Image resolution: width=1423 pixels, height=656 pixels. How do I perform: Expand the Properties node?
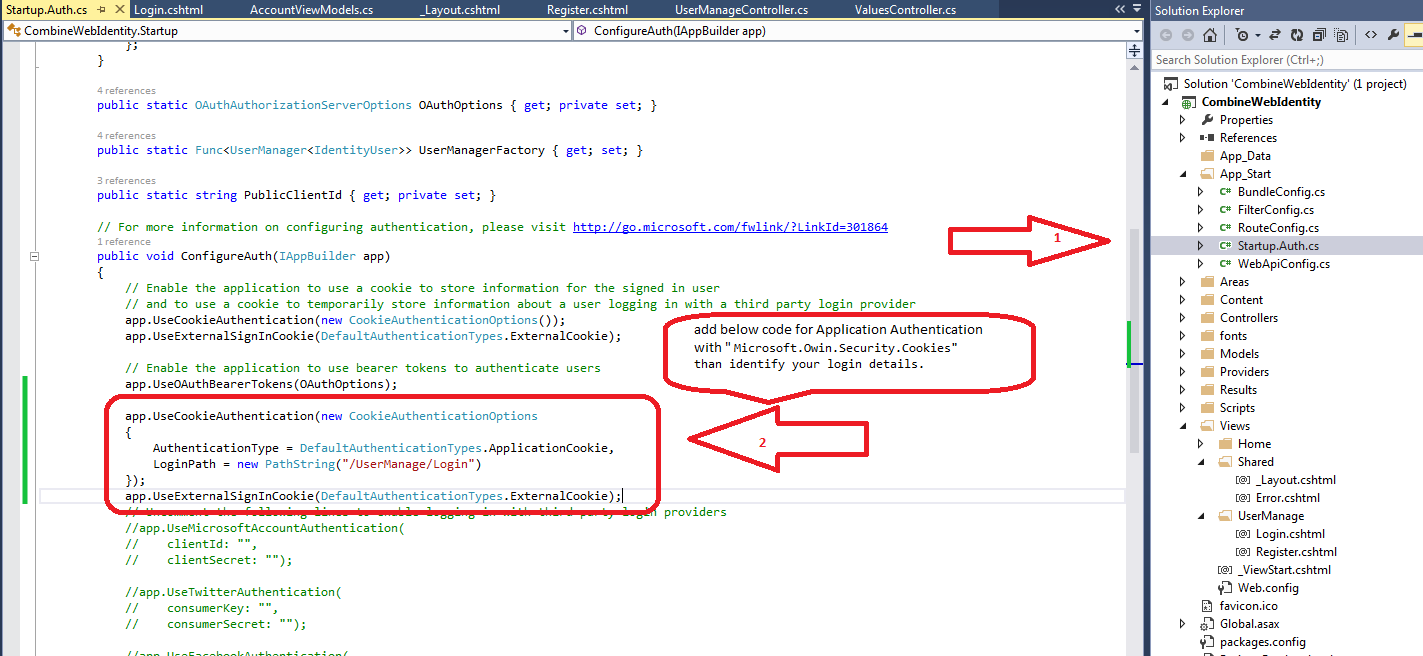click(x=1183, y=120)
